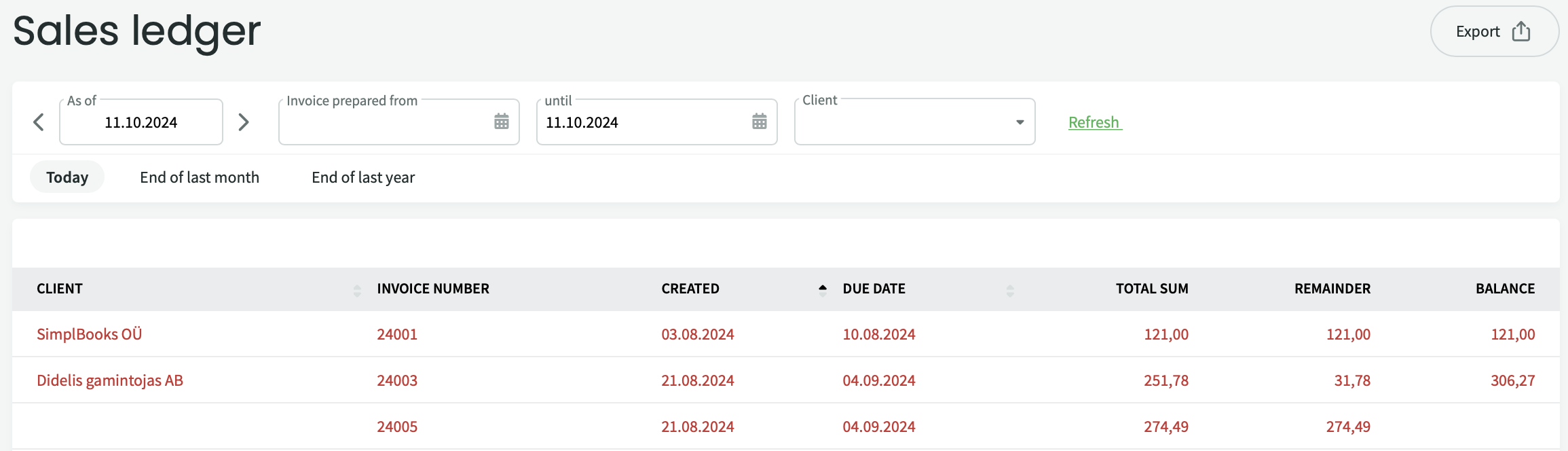Screen dimensions: 1568x451
Task: Open calendar icon in until field
Action: point(759,122)
